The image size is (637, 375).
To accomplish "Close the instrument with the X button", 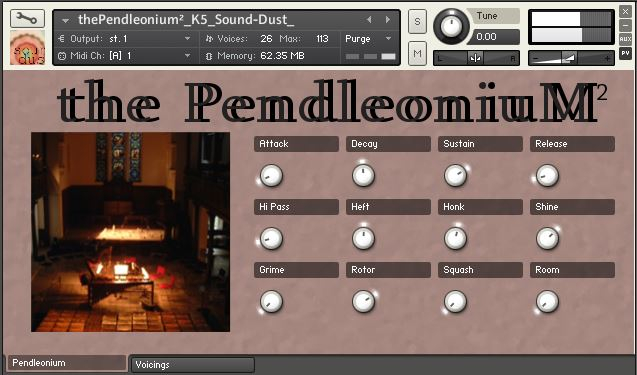I will [625, 11].
